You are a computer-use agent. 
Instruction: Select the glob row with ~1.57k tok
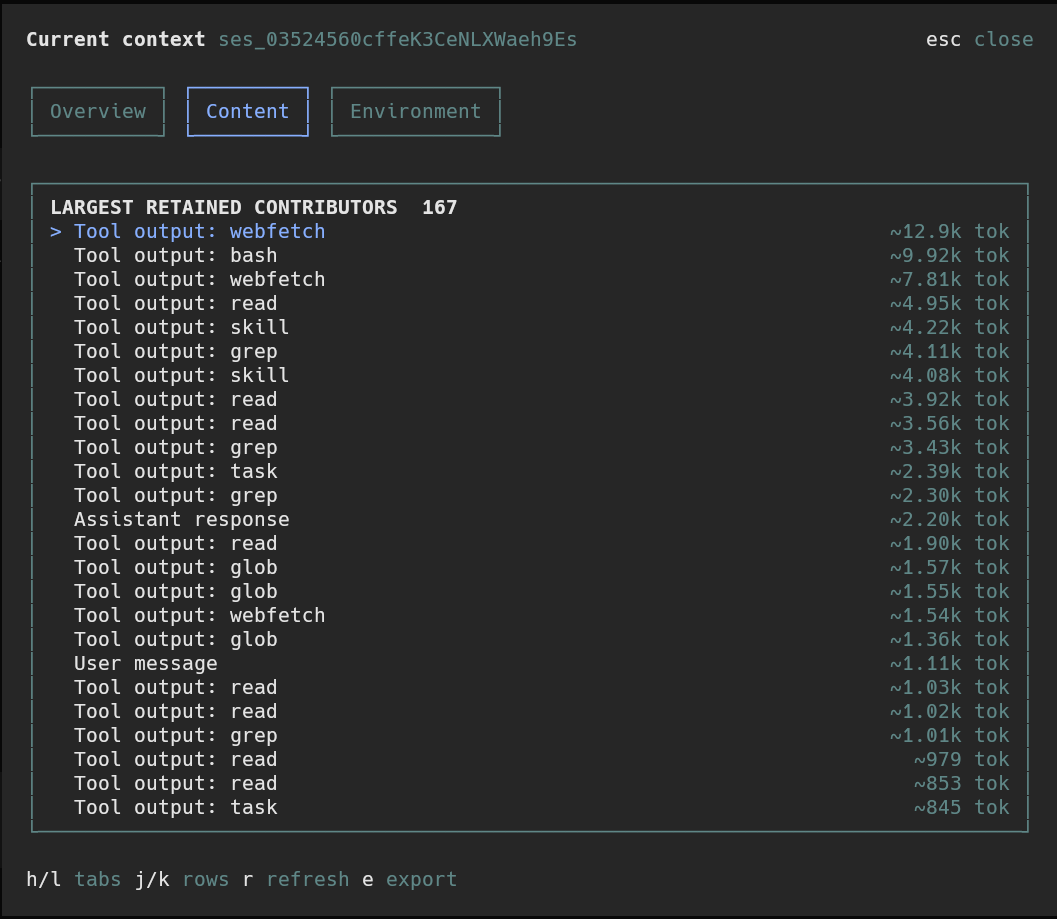(x=530, y=567)
